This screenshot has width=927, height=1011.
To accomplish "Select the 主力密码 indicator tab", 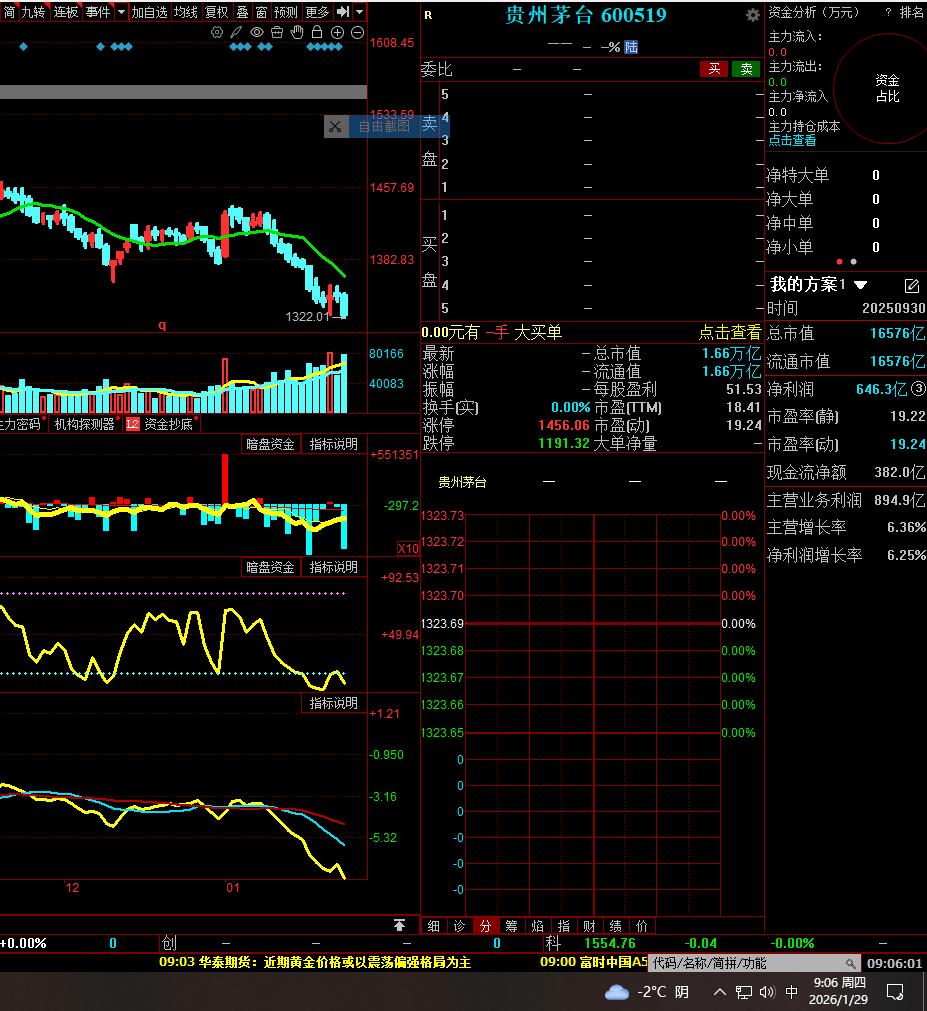I will tap(21, 424).
